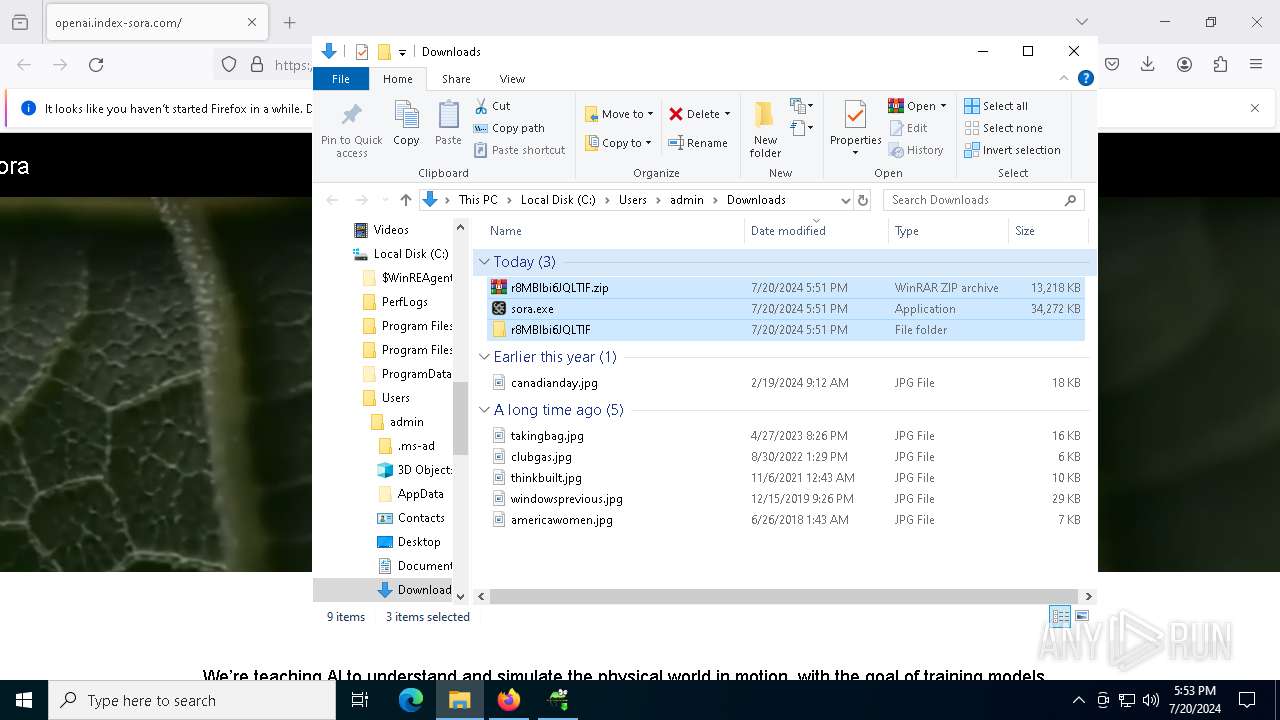Click the New folder button

click(x=765, y=128)
